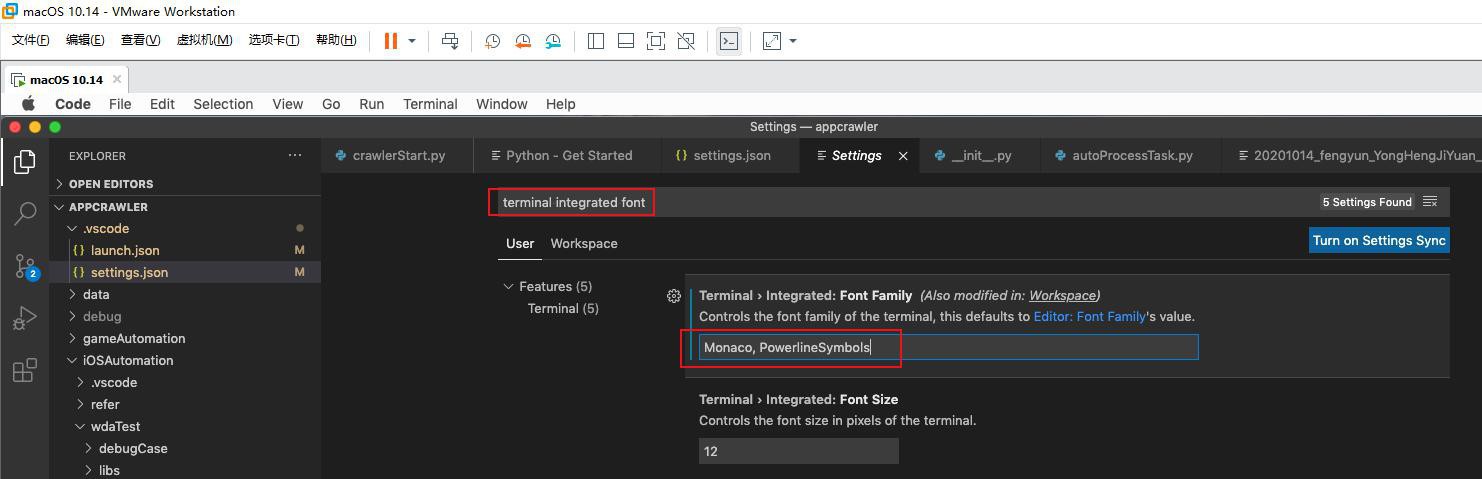Screen dimensions: 1482x479
Task: Click the gear icon beside Font Family setting
Action: [674, 296]
